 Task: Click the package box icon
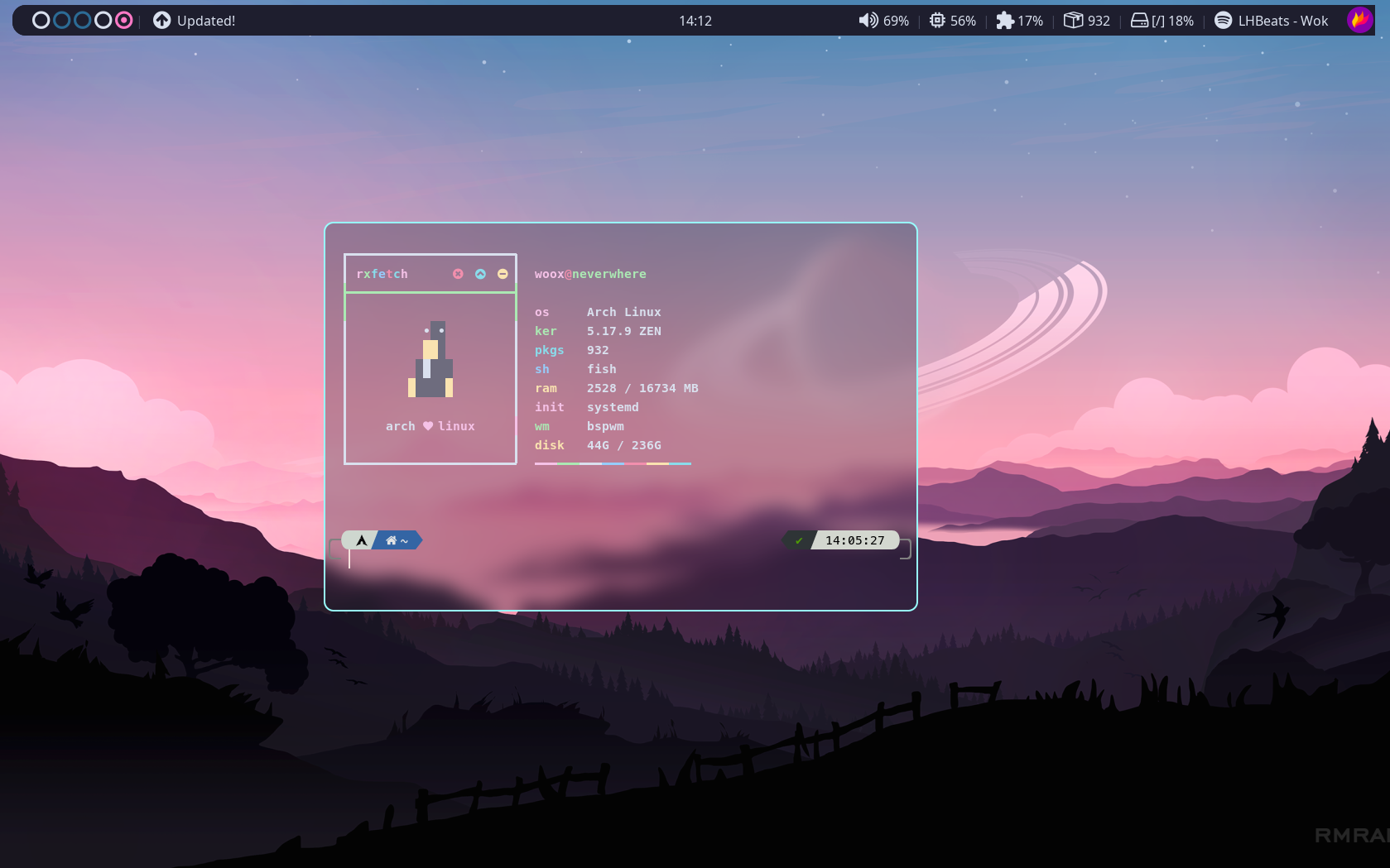tap(1073, 20)
